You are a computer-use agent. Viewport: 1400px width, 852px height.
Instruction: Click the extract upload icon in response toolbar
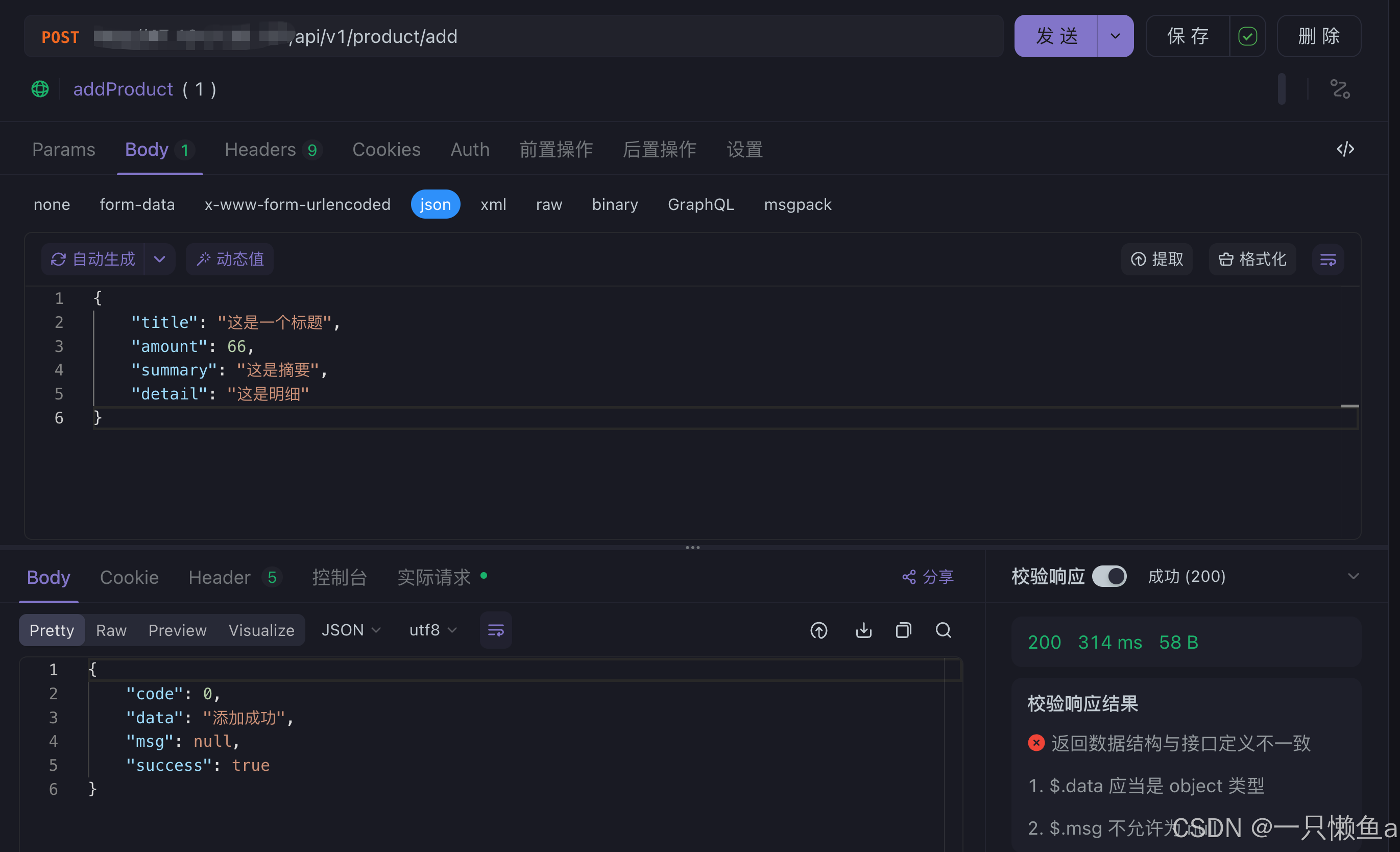819,630
